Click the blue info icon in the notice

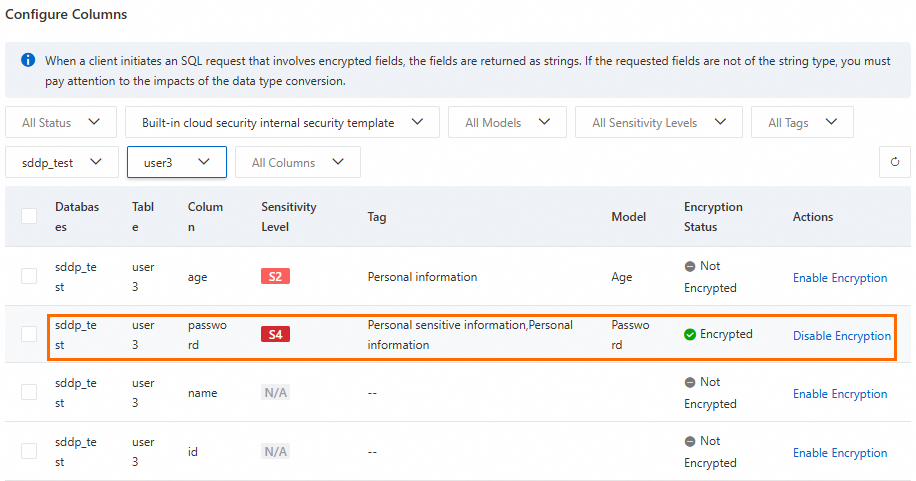point(28,61)
